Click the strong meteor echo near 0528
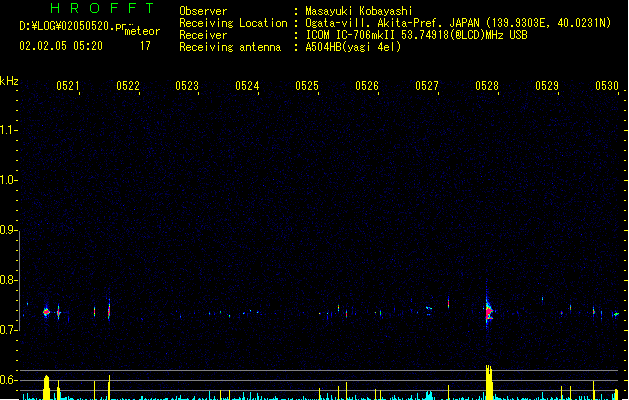Image resolution: width=629 pixels, height=400 pixels. (x=489, y=311)
